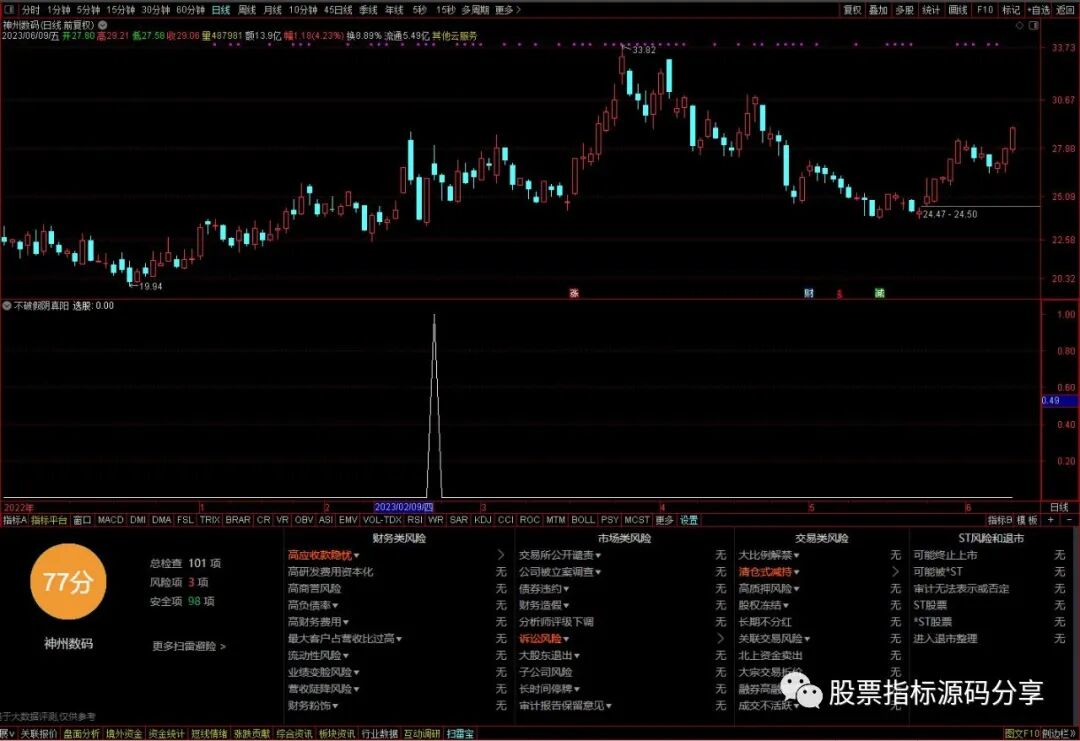Click 指标A toggle
Viewport: 1080px width, 741px height.
[14, 520]
